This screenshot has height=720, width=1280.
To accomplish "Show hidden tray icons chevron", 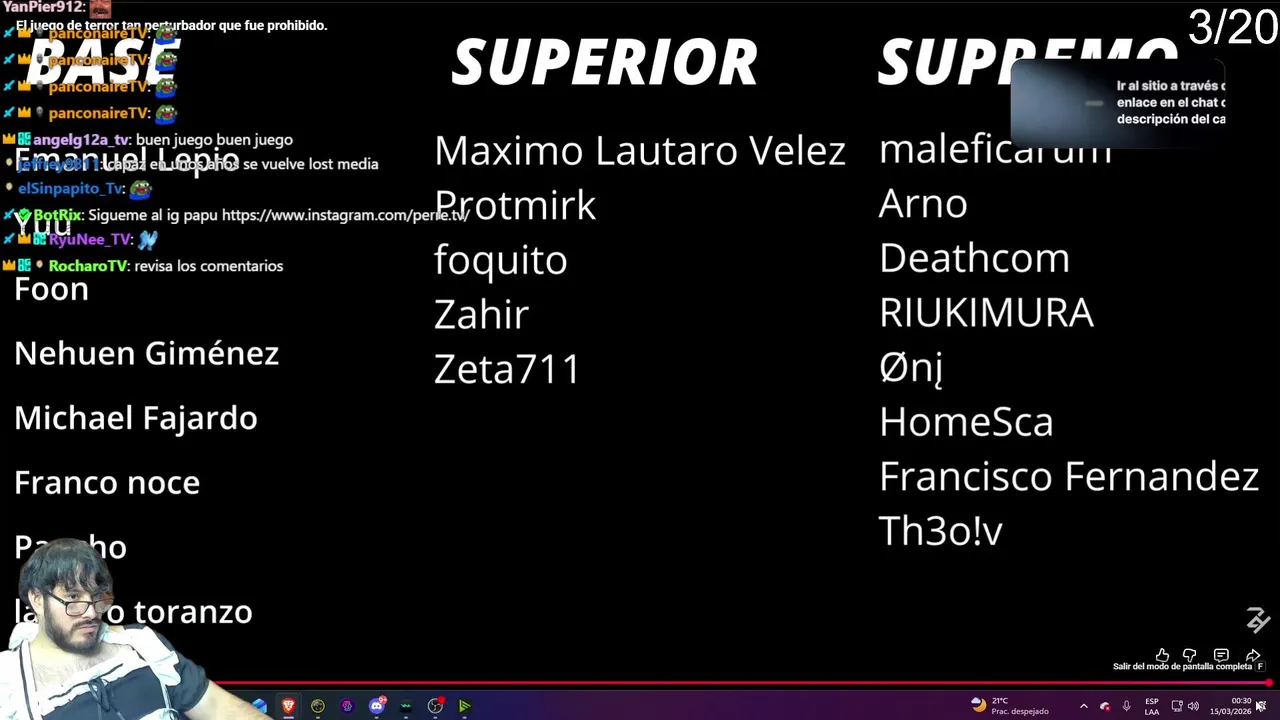I will (1084, 706).
